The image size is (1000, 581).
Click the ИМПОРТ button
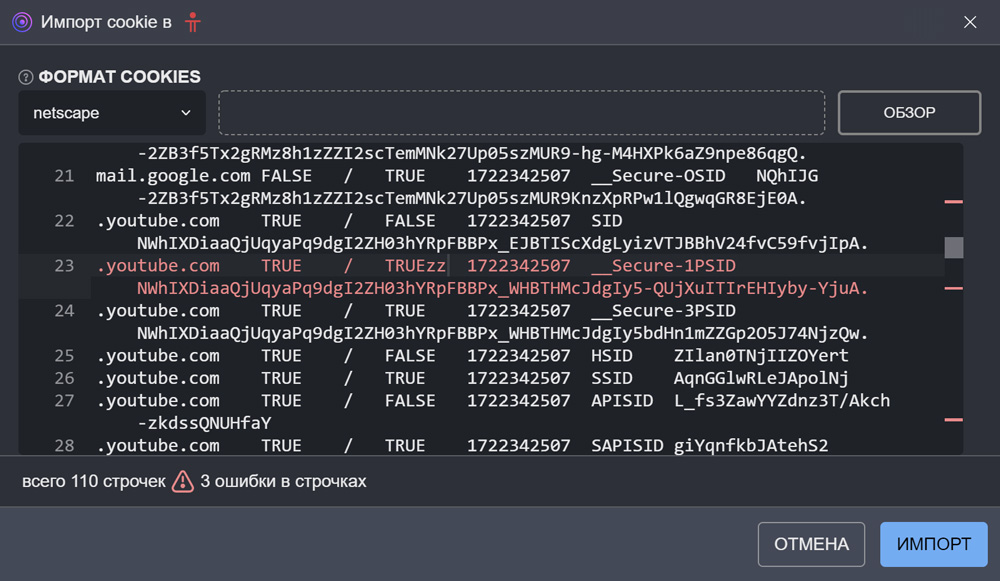(x=934, y=544)
